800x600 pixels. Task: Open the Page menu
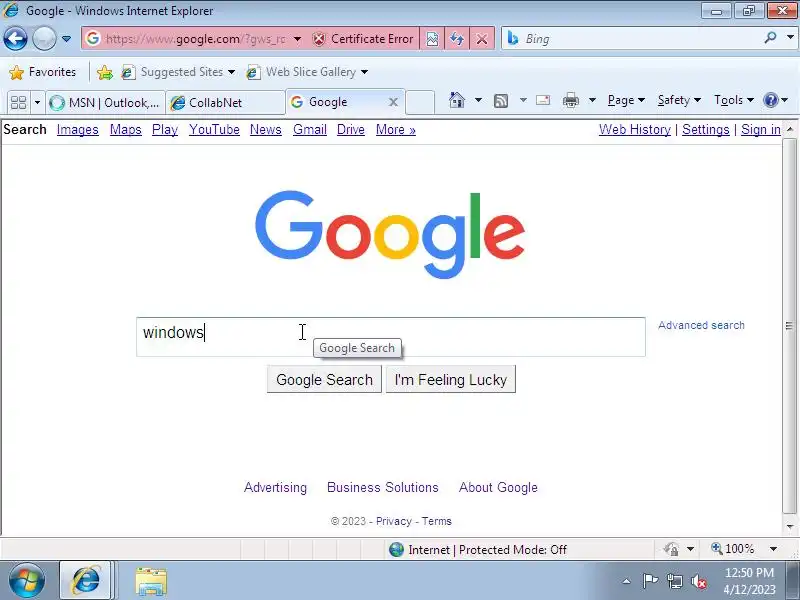tap(626, 100)
